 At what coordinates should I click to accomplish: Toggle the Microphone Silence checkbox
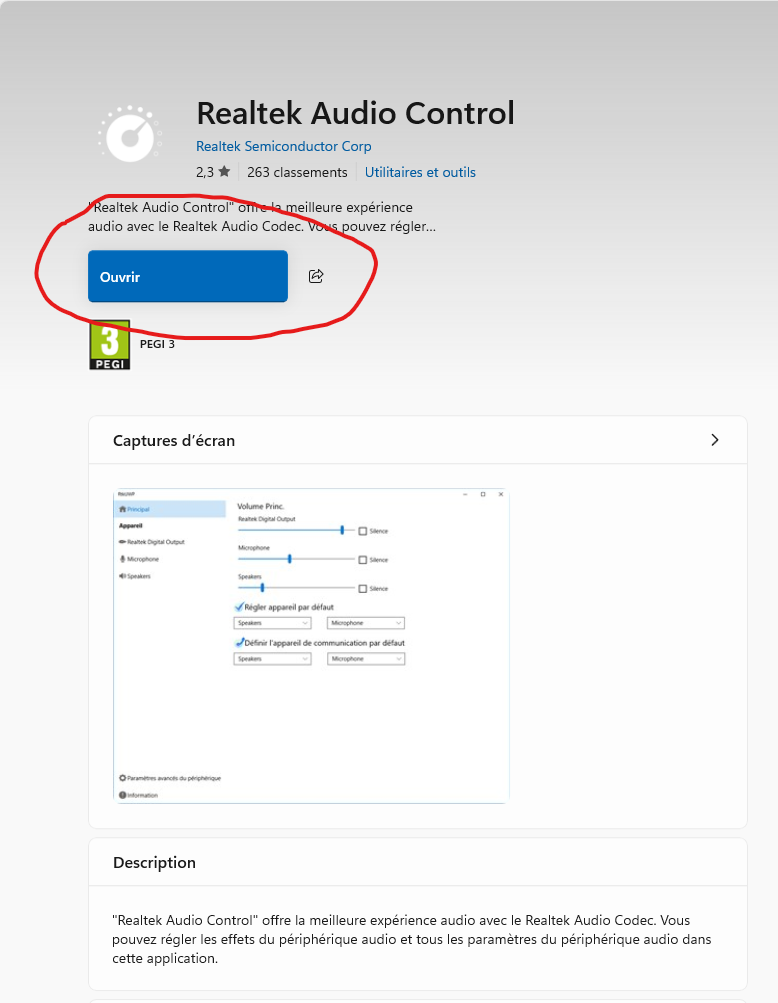[x=363, y=560]
